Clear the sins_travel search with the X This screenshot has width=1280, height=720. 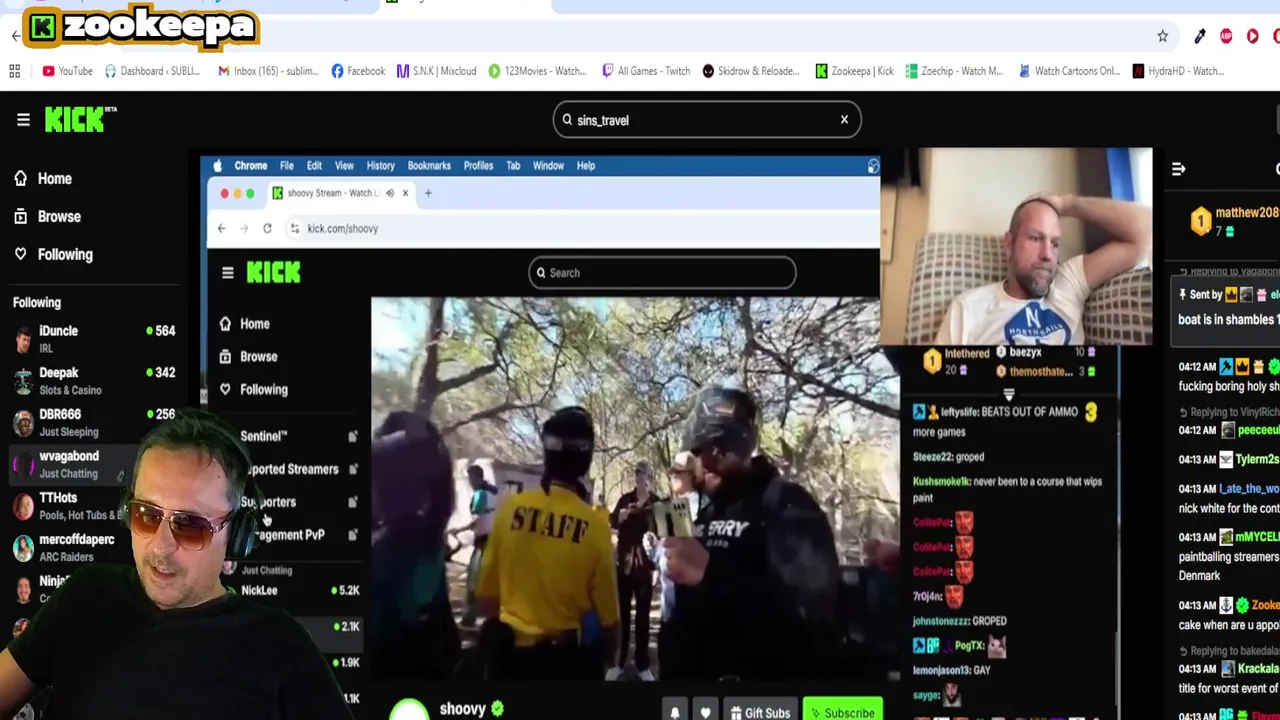pos(844,120)
